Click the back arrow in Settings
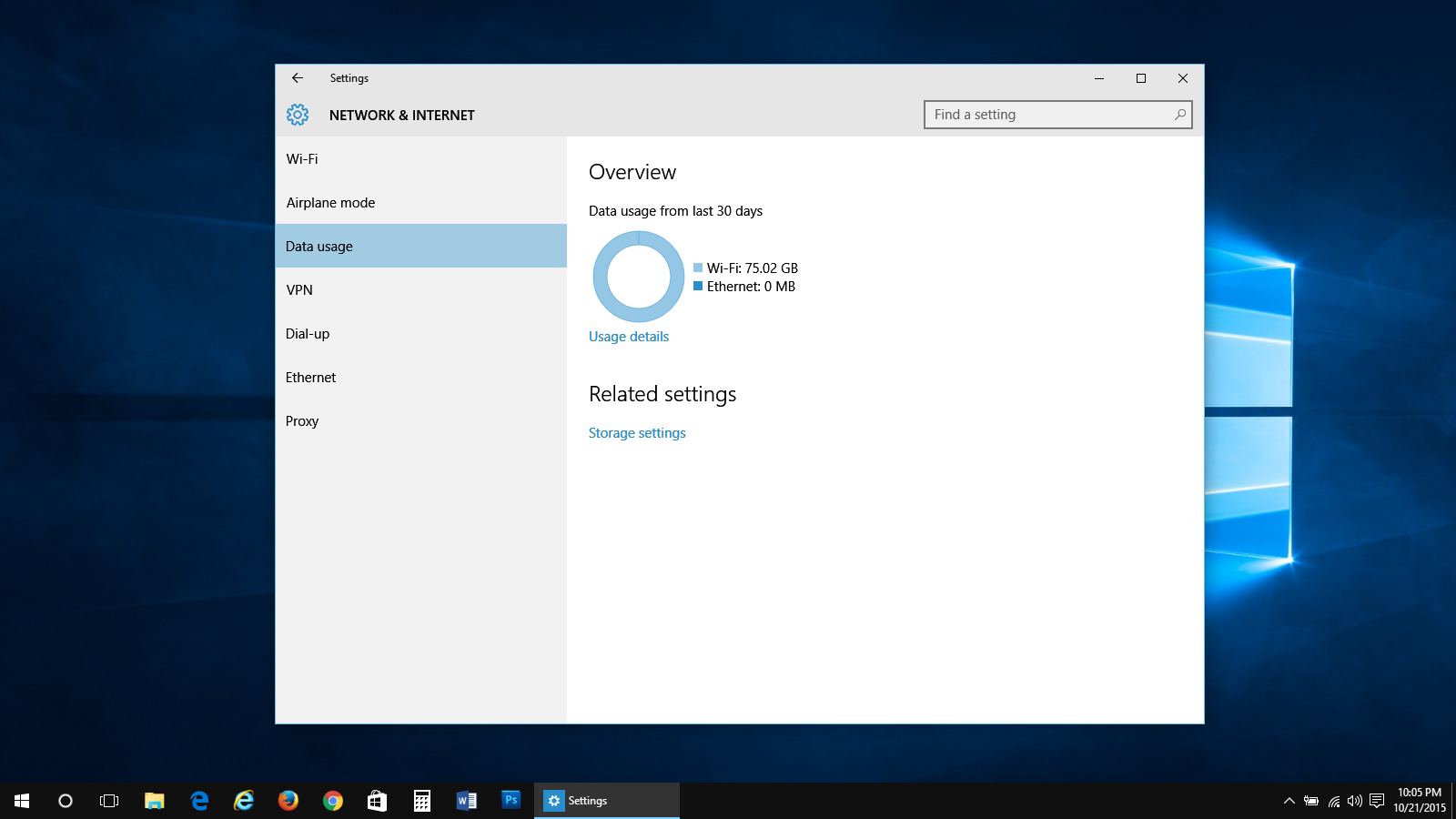 click(298, 78)
